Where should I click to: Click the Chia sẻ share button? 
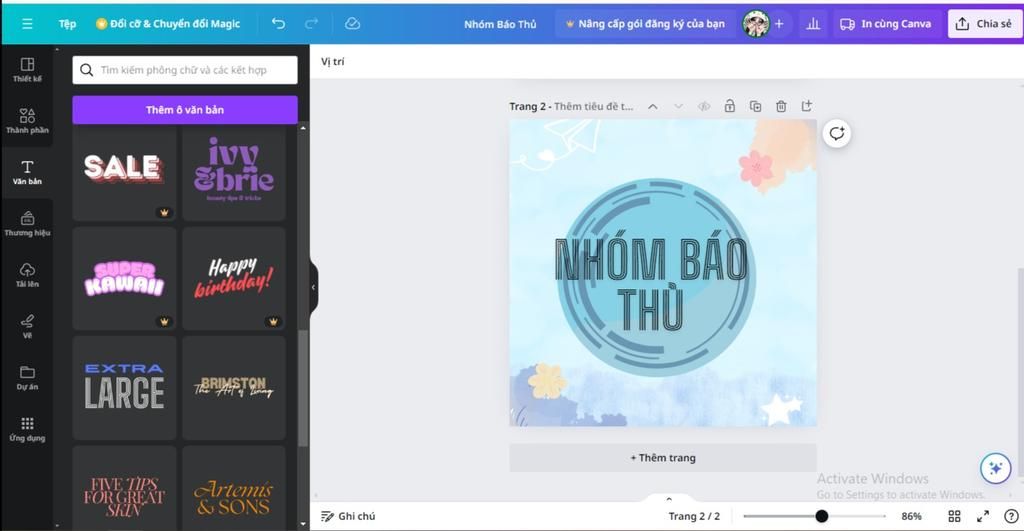(984, 24)
